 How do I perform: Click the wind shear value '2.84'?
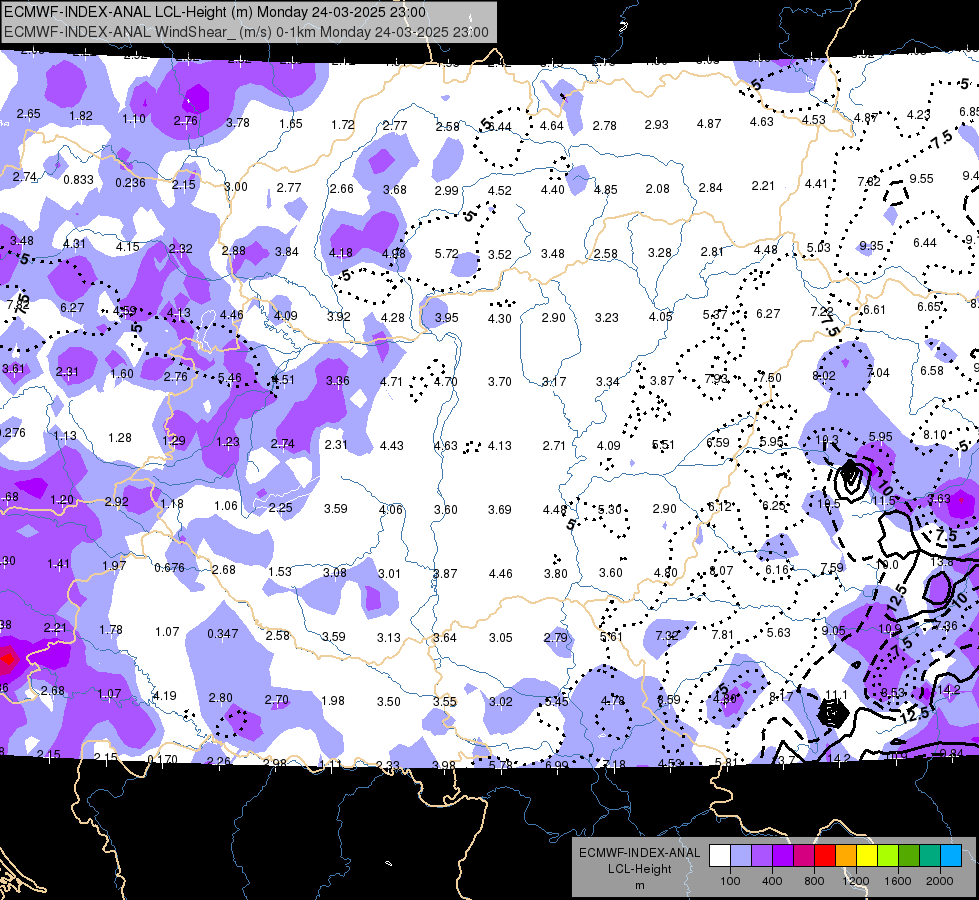click(x=711, y=187)
